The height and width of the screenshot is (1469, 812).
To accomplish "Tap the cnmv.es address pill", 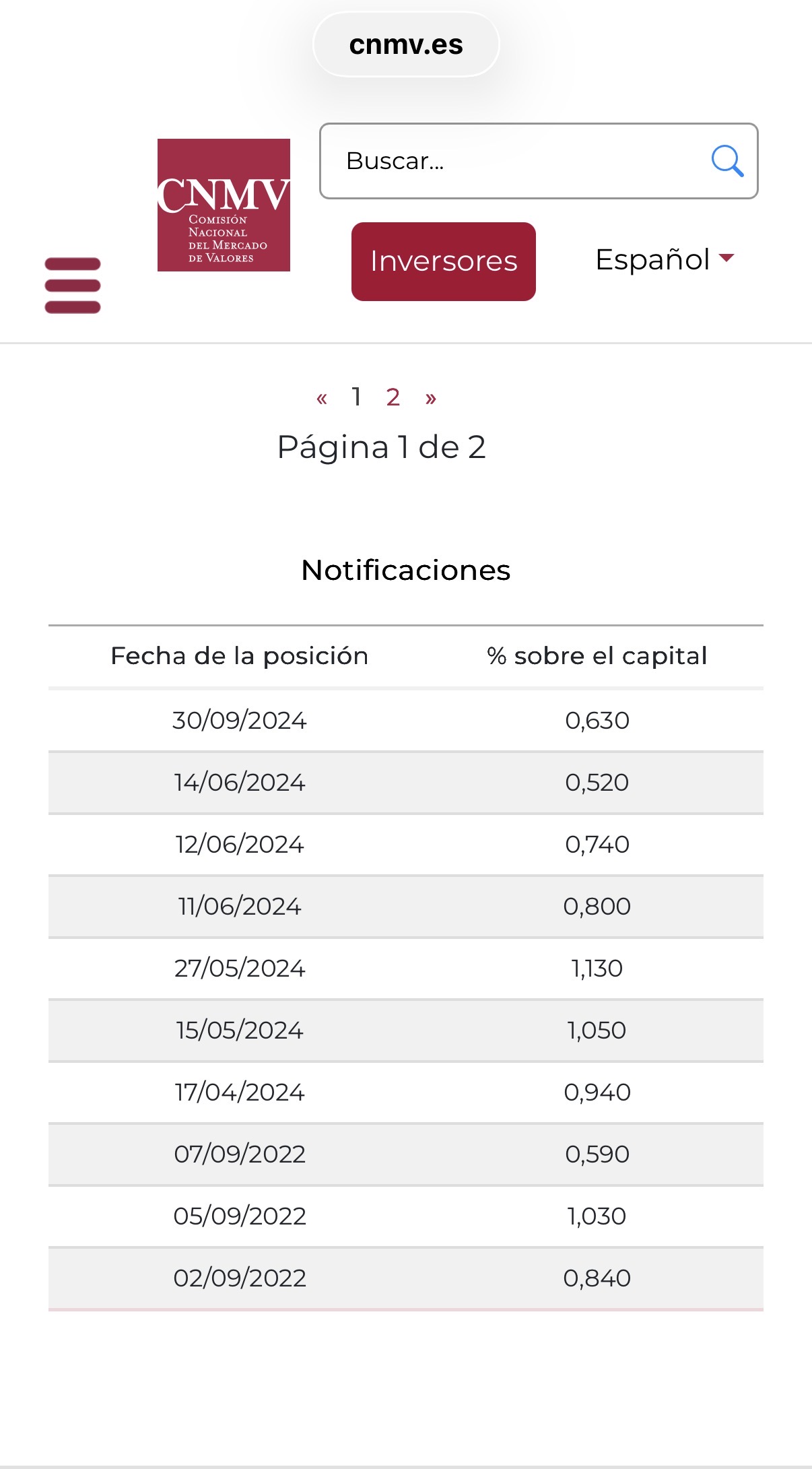I will pyautogui.click(x=406, y=44).
